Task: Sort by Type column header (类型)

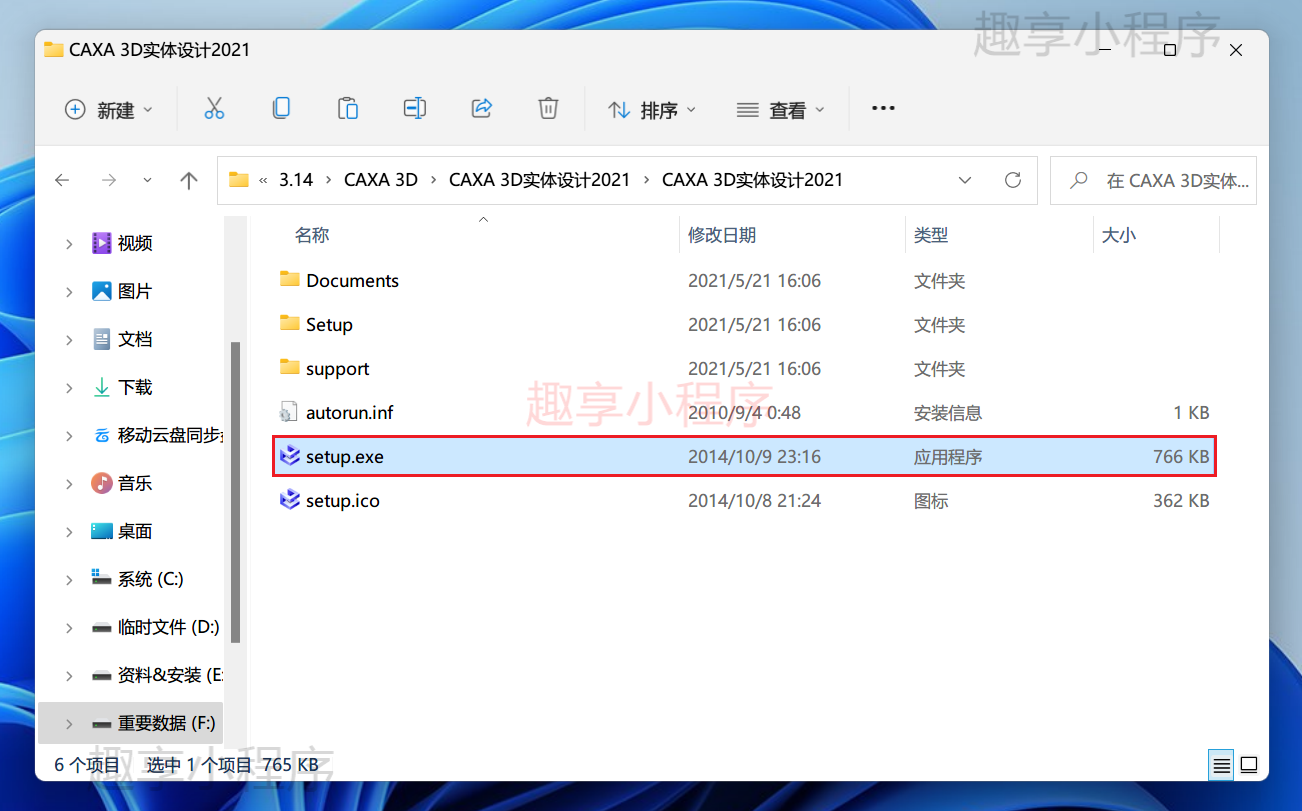Action: (931, 235)
